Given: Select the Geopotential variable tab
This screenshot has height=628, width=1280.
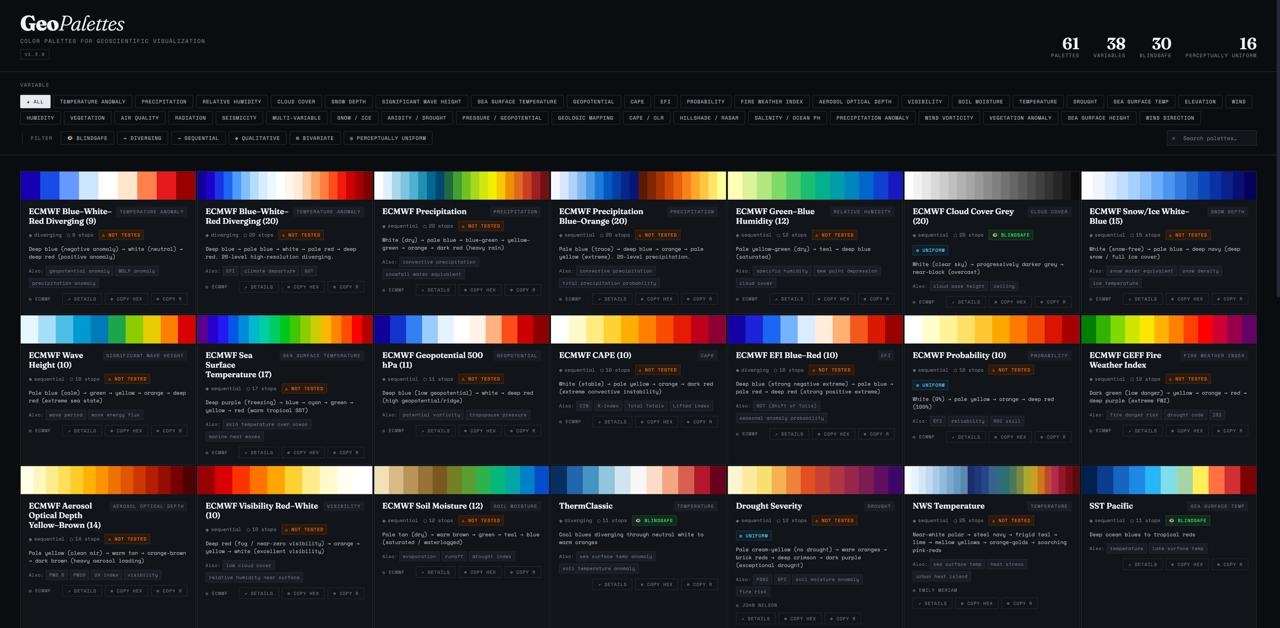Looking at the screenshot, I should click(593, 101).
